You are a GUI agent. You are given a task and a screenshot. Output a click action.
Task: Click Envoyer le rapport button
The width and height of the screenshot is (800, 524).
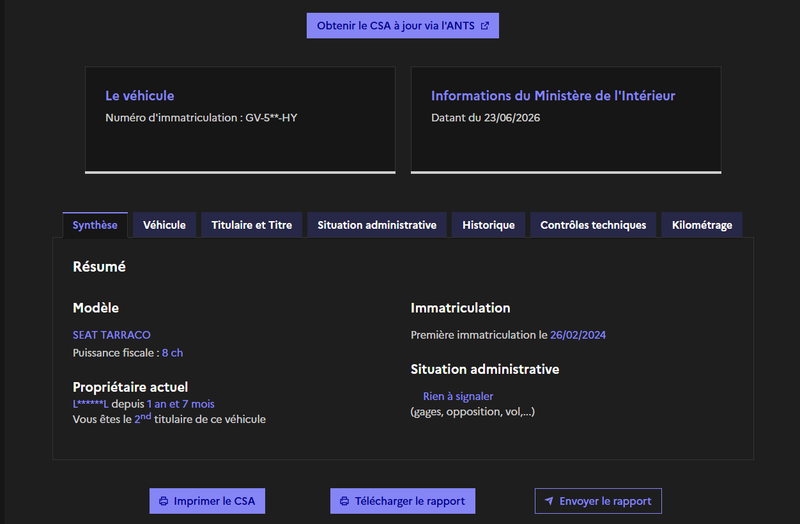click(598, 501)
